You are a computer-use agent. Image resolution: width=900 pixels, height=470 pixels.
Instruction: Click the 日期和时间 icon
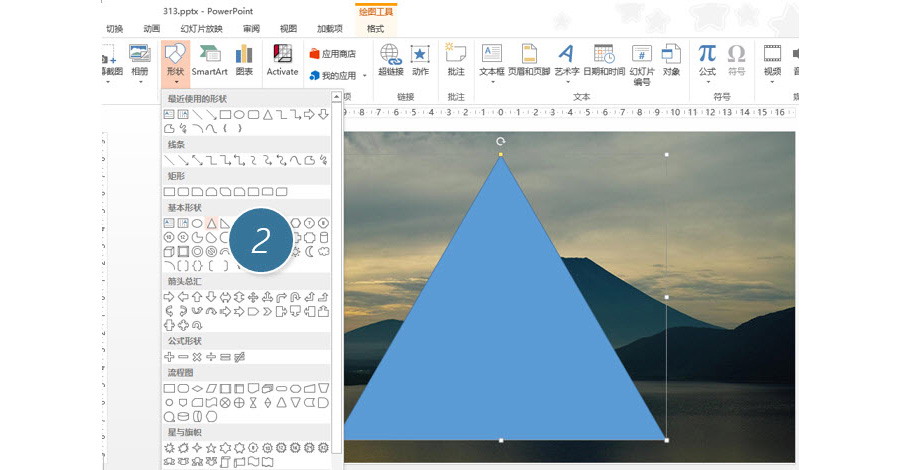coord(604,60)
